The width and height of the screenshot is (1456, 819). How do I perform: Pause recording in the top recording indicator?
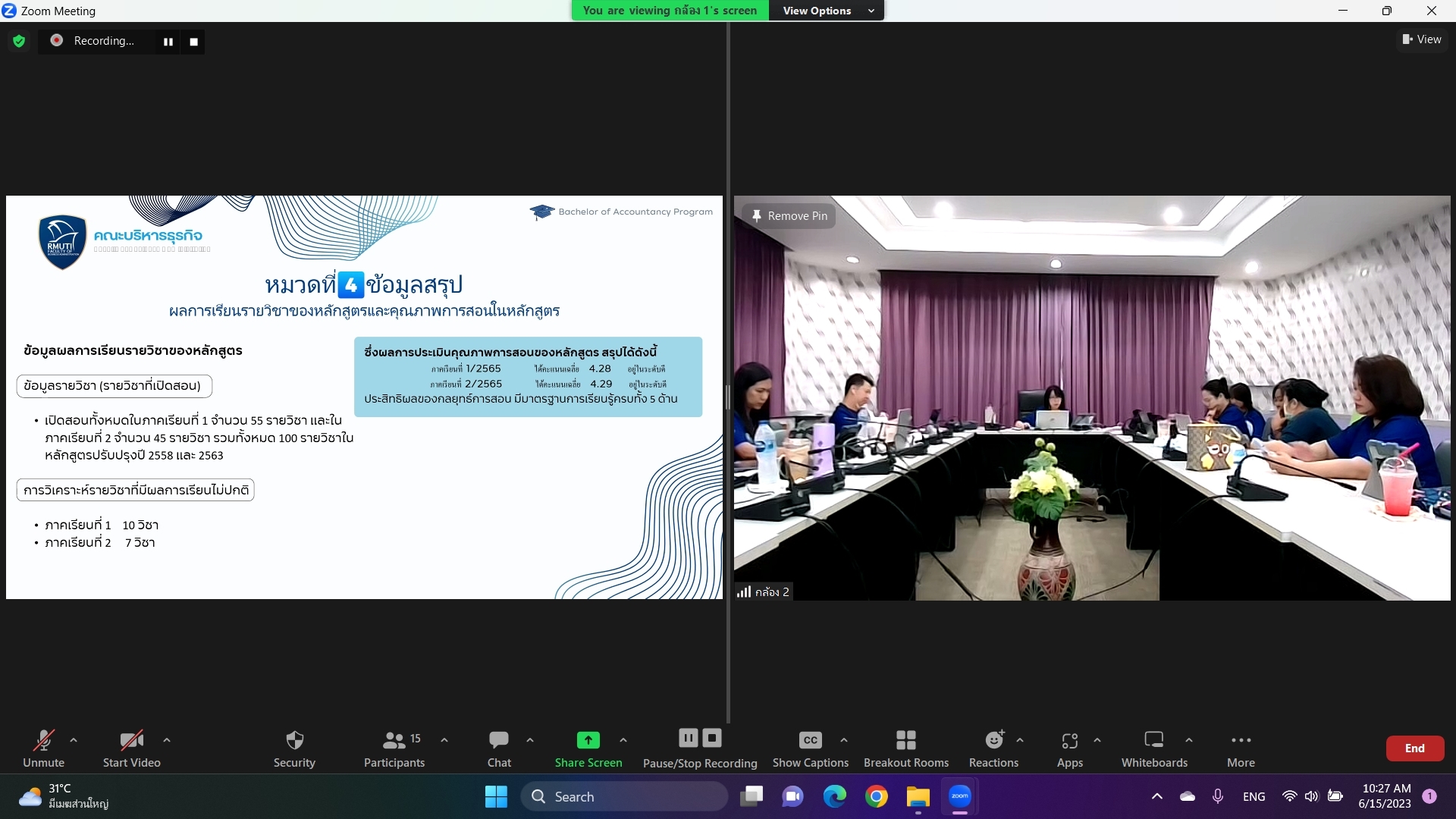168,42
